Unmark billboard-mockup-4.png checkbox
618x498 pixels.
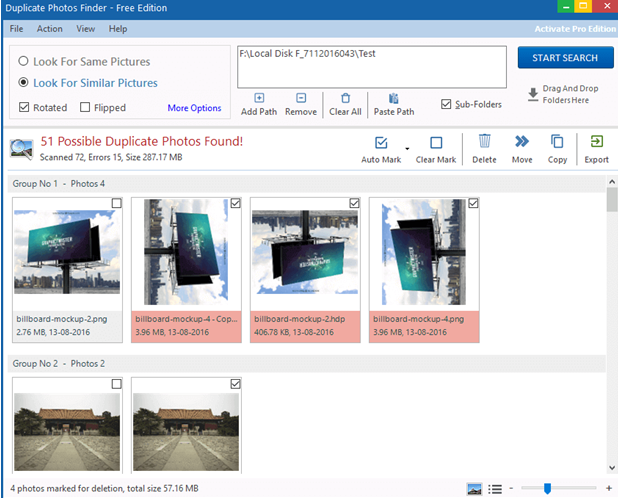click(473, 203)
